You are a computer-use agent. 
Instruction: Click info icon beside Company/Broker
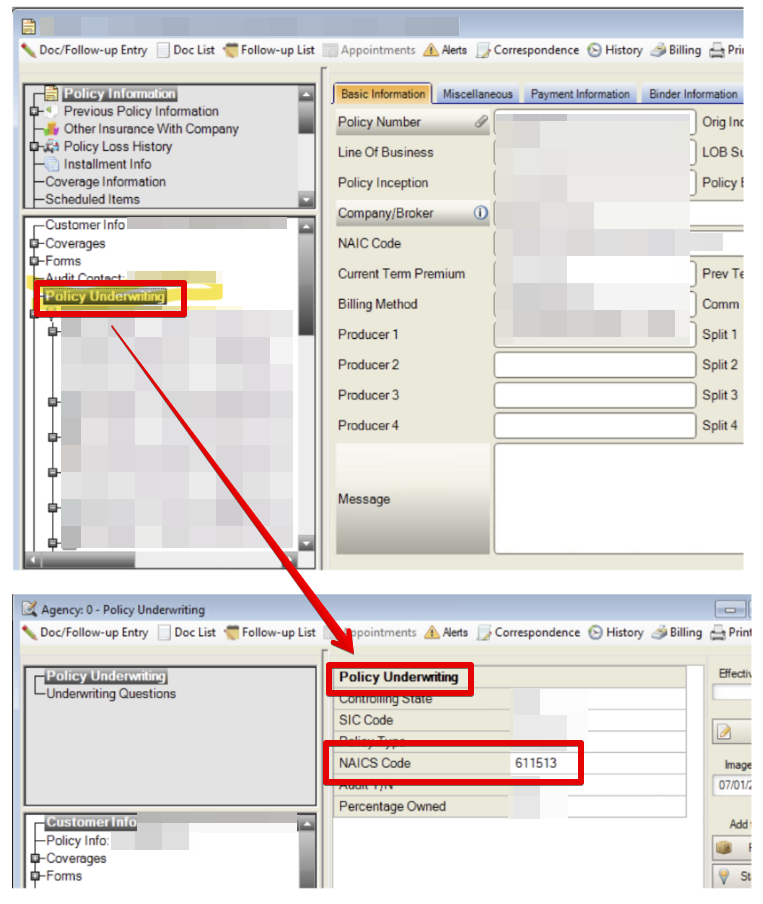[x=480, y=213]
